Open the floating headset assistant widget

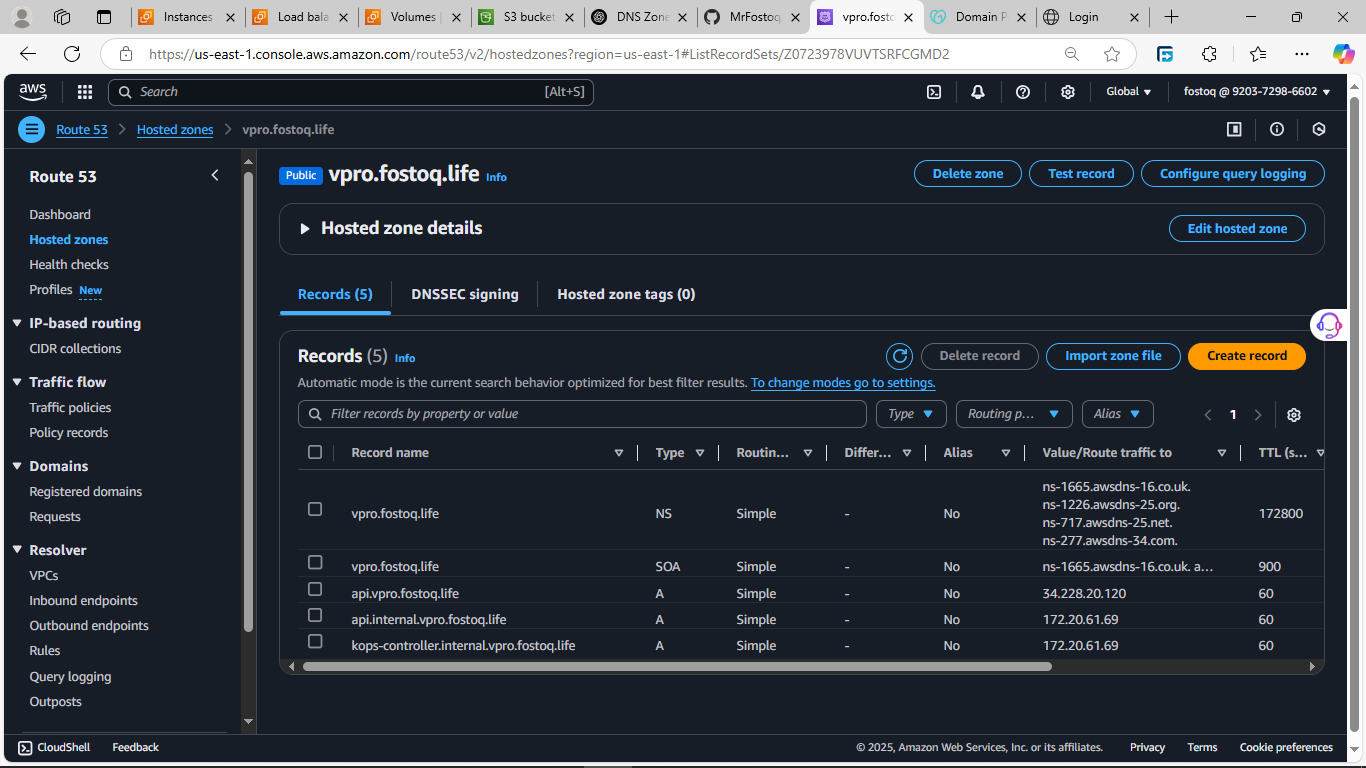coord(1329,325)
